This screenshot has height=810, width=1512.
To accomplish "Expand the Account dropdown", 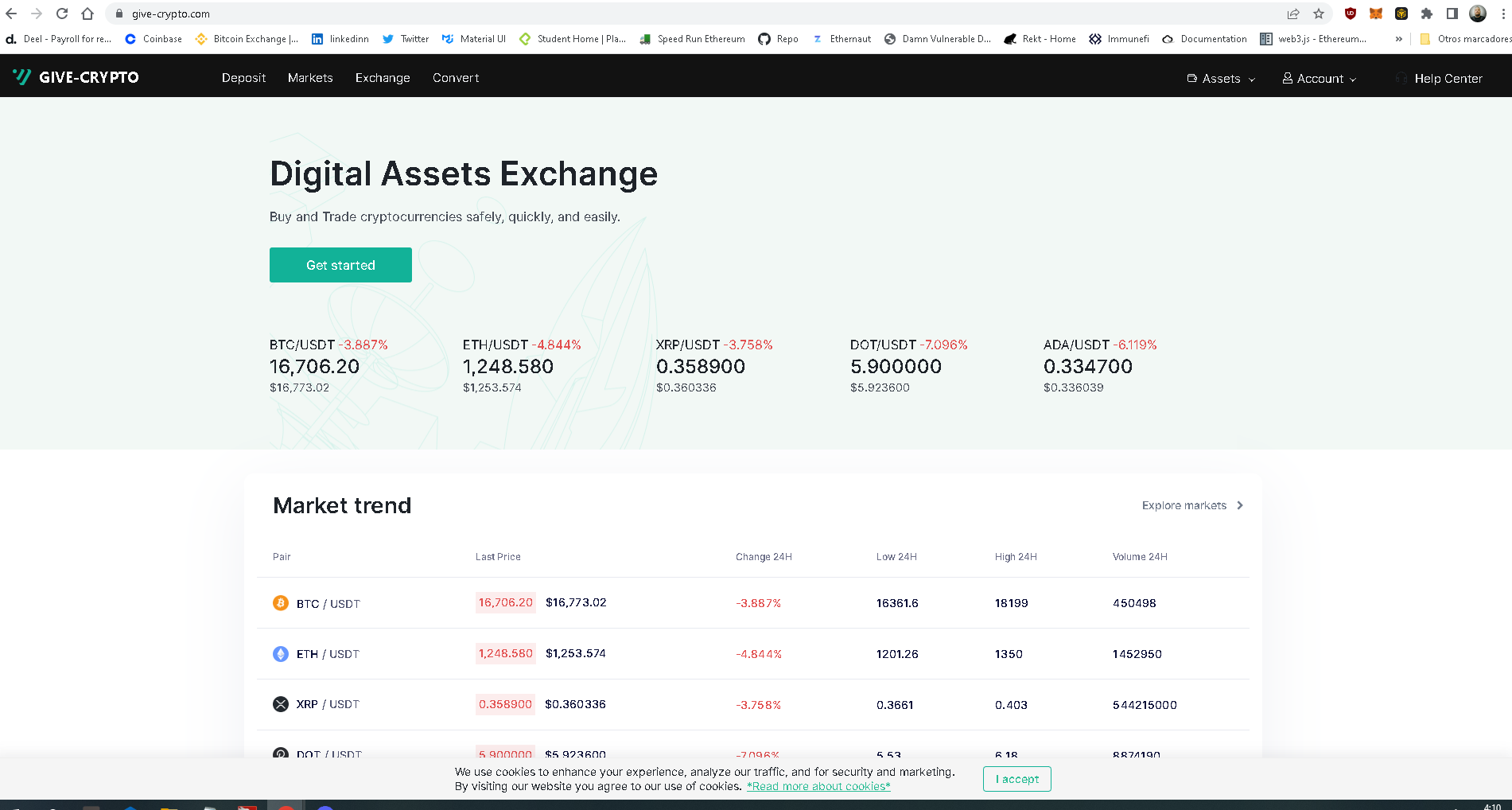I will click(x=1355, y=79).
